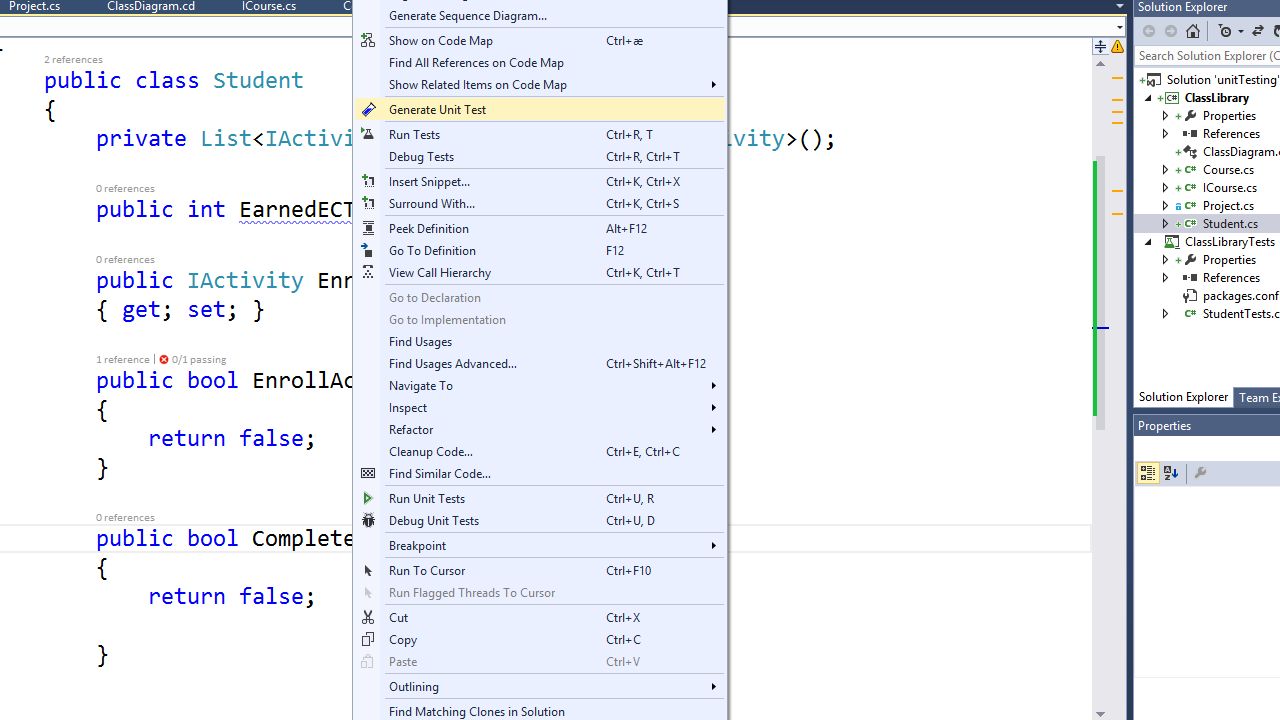This screenshot has width=1280, height=720.
Task: Switch to the Project.cs editor tab
Action: (34, 6)
